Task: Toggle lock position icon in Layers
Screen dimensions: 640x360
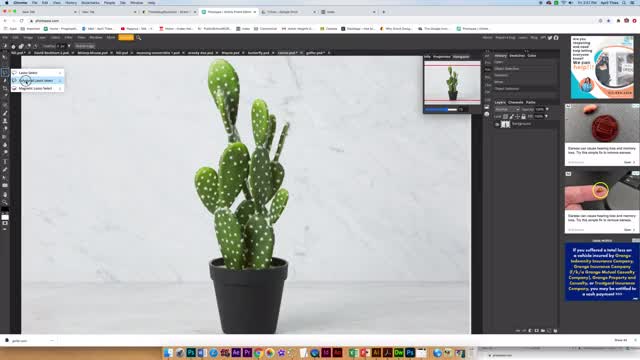Action: click(x=517, y=116)
